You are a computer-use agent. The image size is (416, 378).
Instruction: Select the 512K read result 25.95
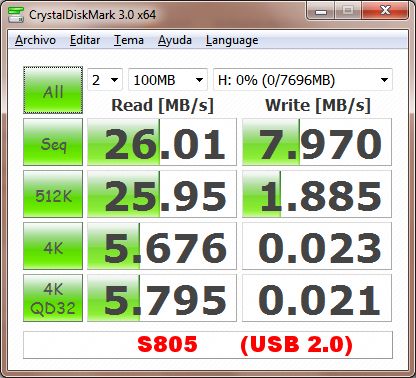point(162,194)
